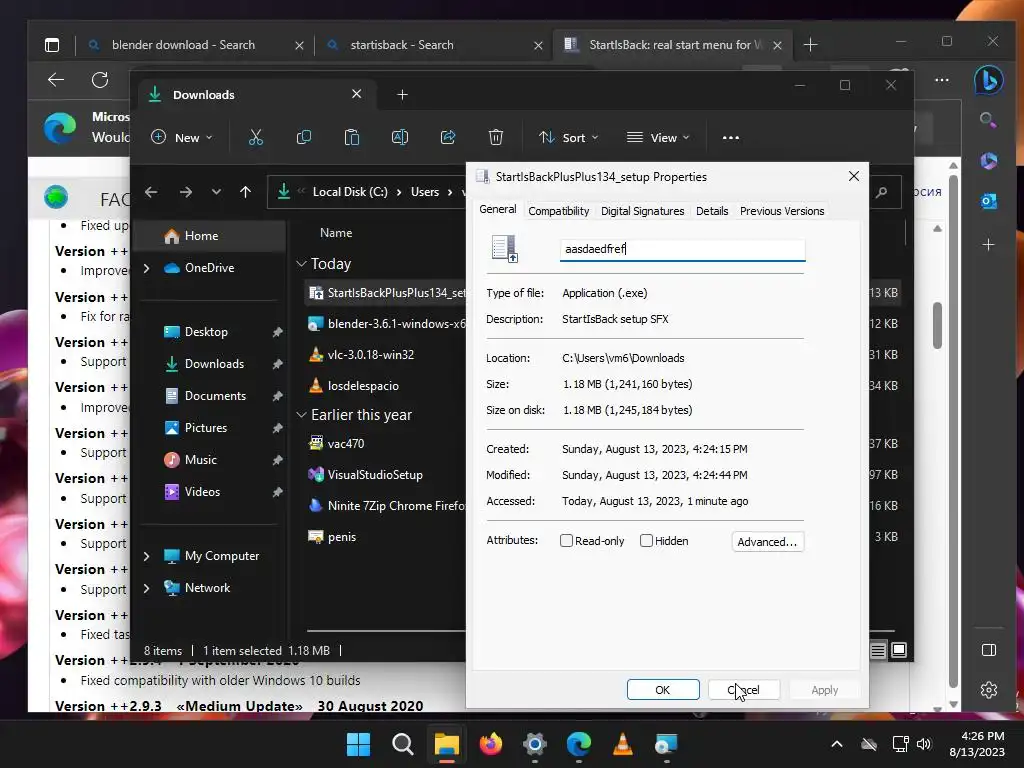Viewport: 1024px width, 768px height.
Task: Click the Rename icon in Explorer toolbar
Action: pyautogui.click(x=400, y=137)
